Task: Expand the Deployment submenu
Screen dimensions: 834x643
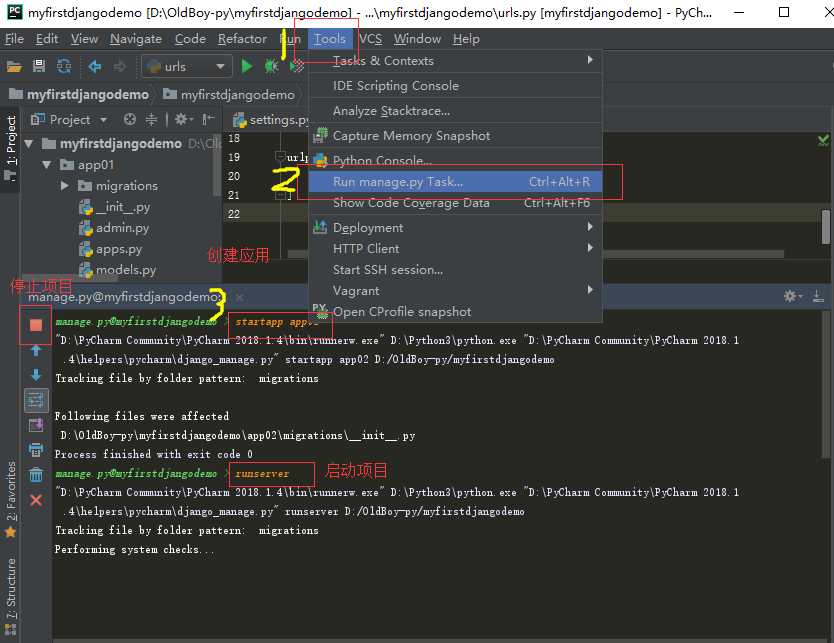Action: pyautogui.click(x=455, y=228)
